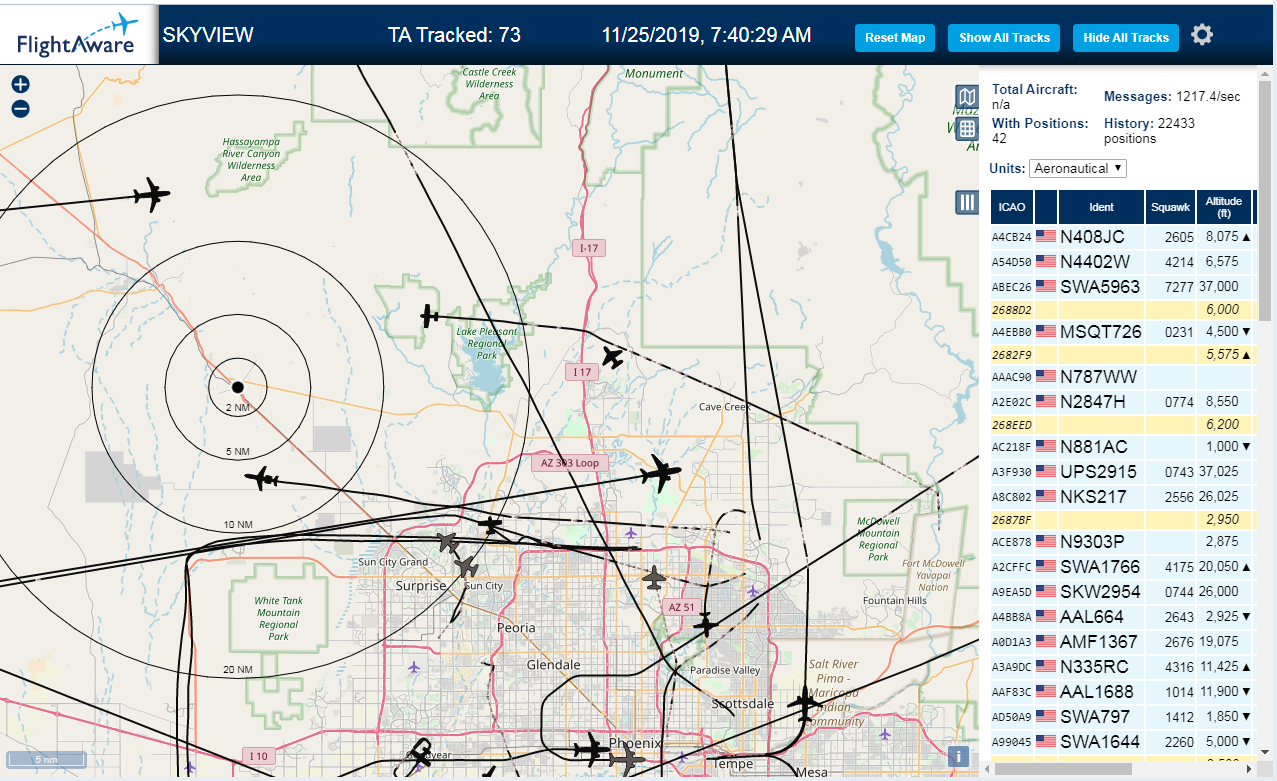Click the sidebar vertical scrollbar
The height and width of the screenshot is (781, 1277).
tap(1265, 200)
